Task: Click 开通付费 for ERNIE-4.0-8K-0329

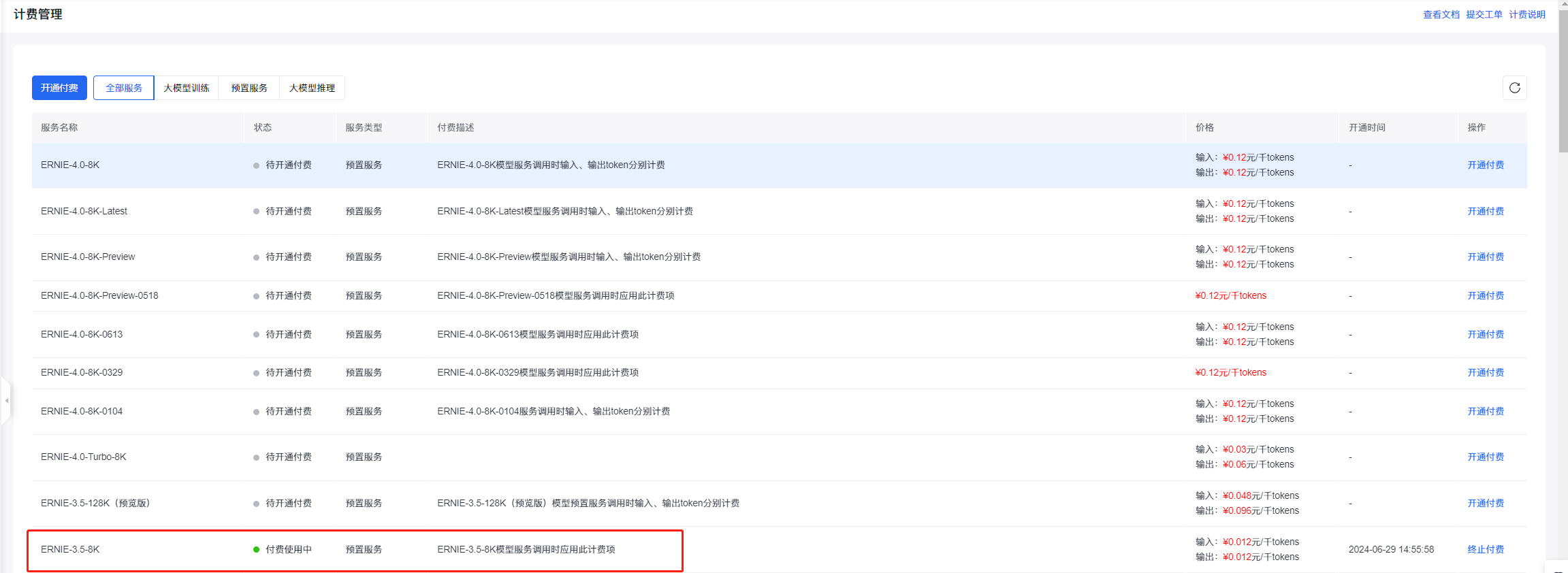Action: pos(1486,373)
